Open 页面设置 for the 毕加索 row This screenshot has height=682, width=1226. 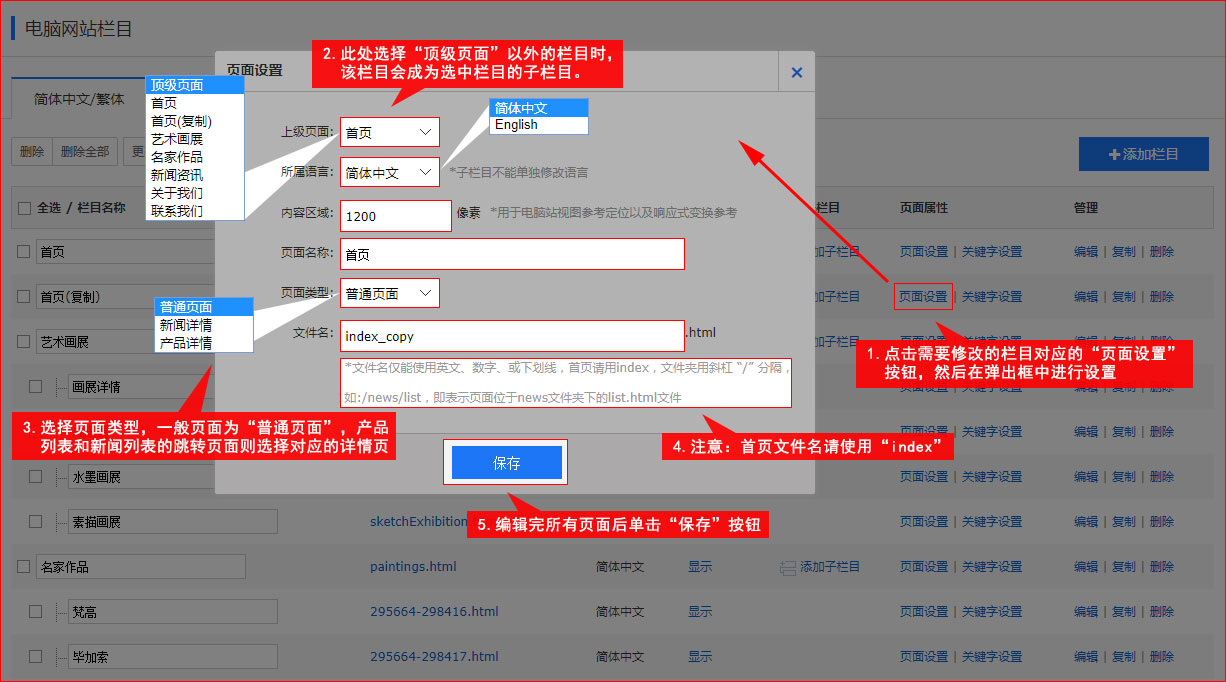point(923,656)
